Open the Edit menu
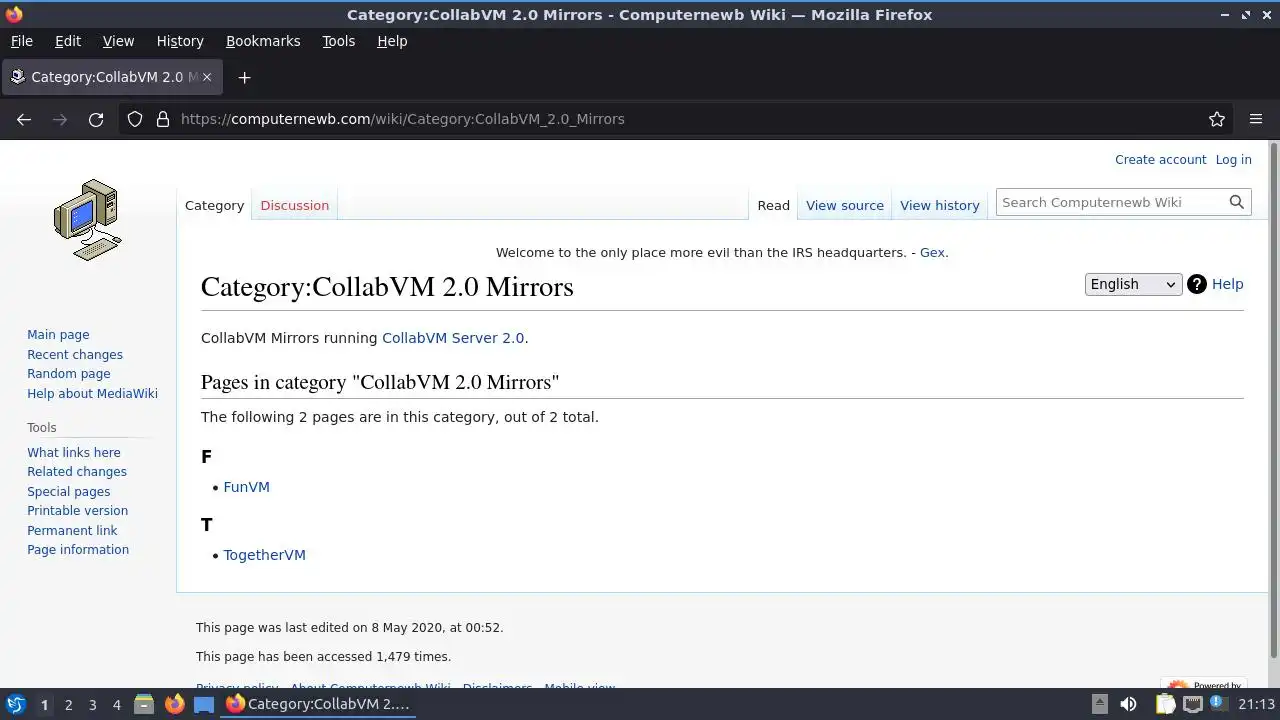Viewport: 1280px width, 720px height. (x=68, y=41)
